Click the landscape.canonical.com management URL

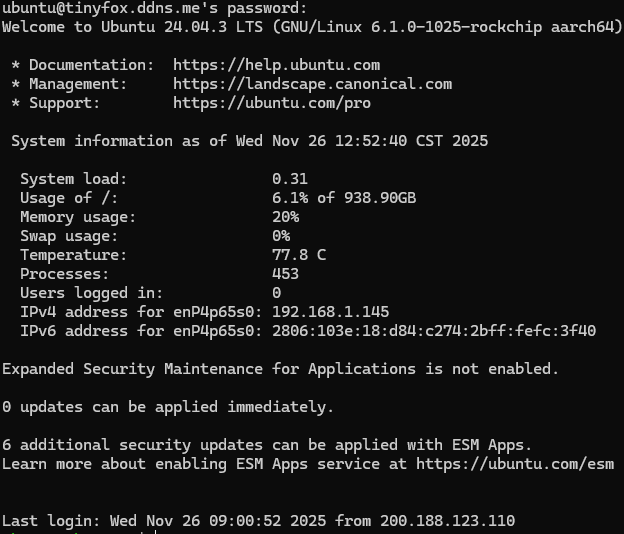[312, 84]
